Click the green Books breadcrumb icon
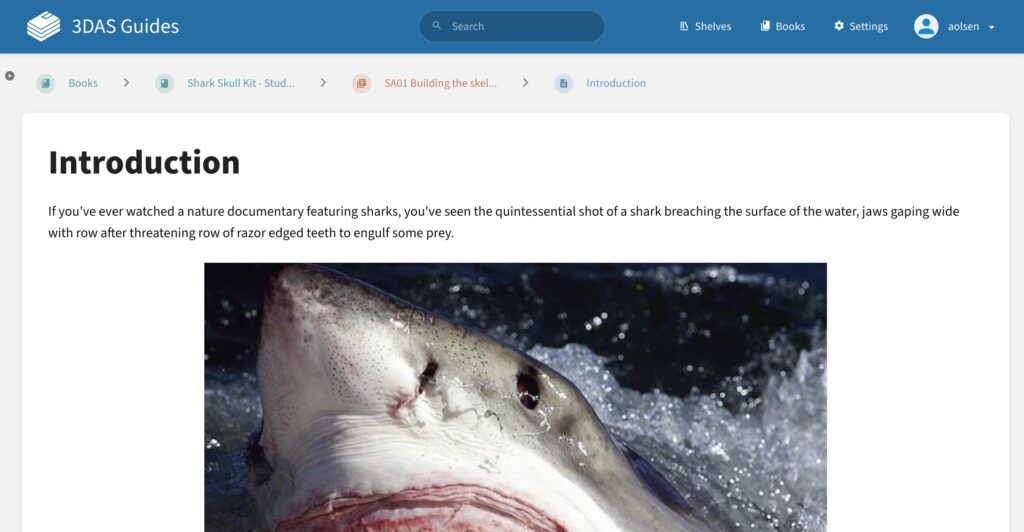 click(x=46, y=83)
